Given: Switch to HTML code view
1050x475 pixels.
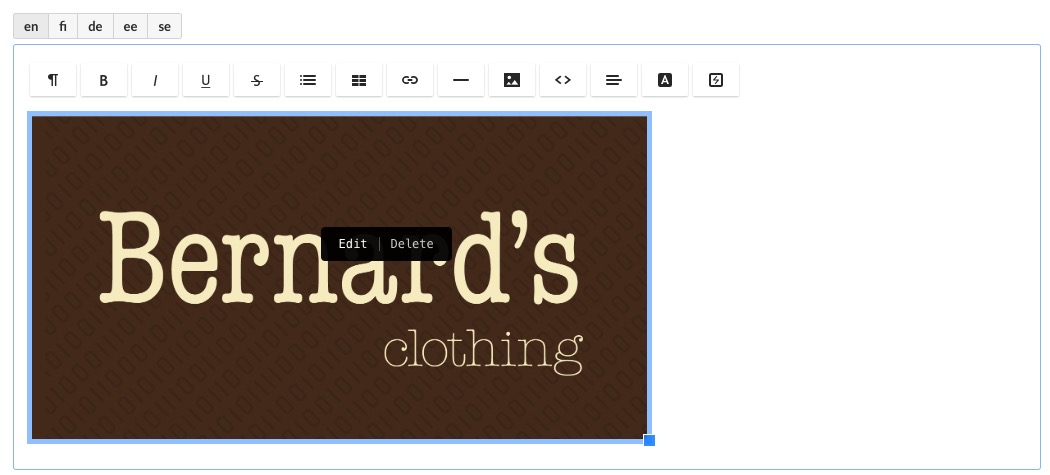Looking at the screenshot, I should 562,80.
